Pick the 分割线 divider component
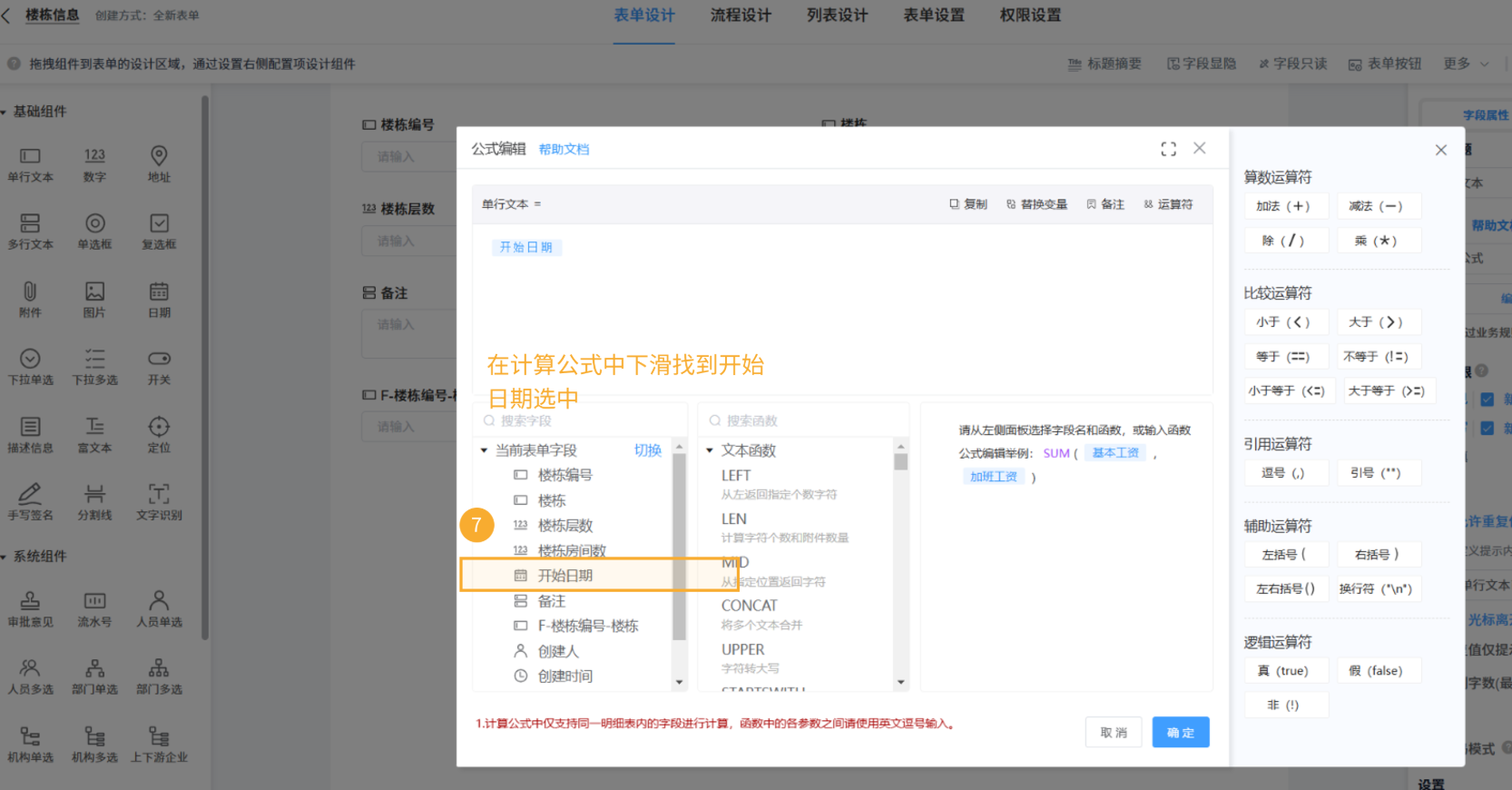 (94, 501)
